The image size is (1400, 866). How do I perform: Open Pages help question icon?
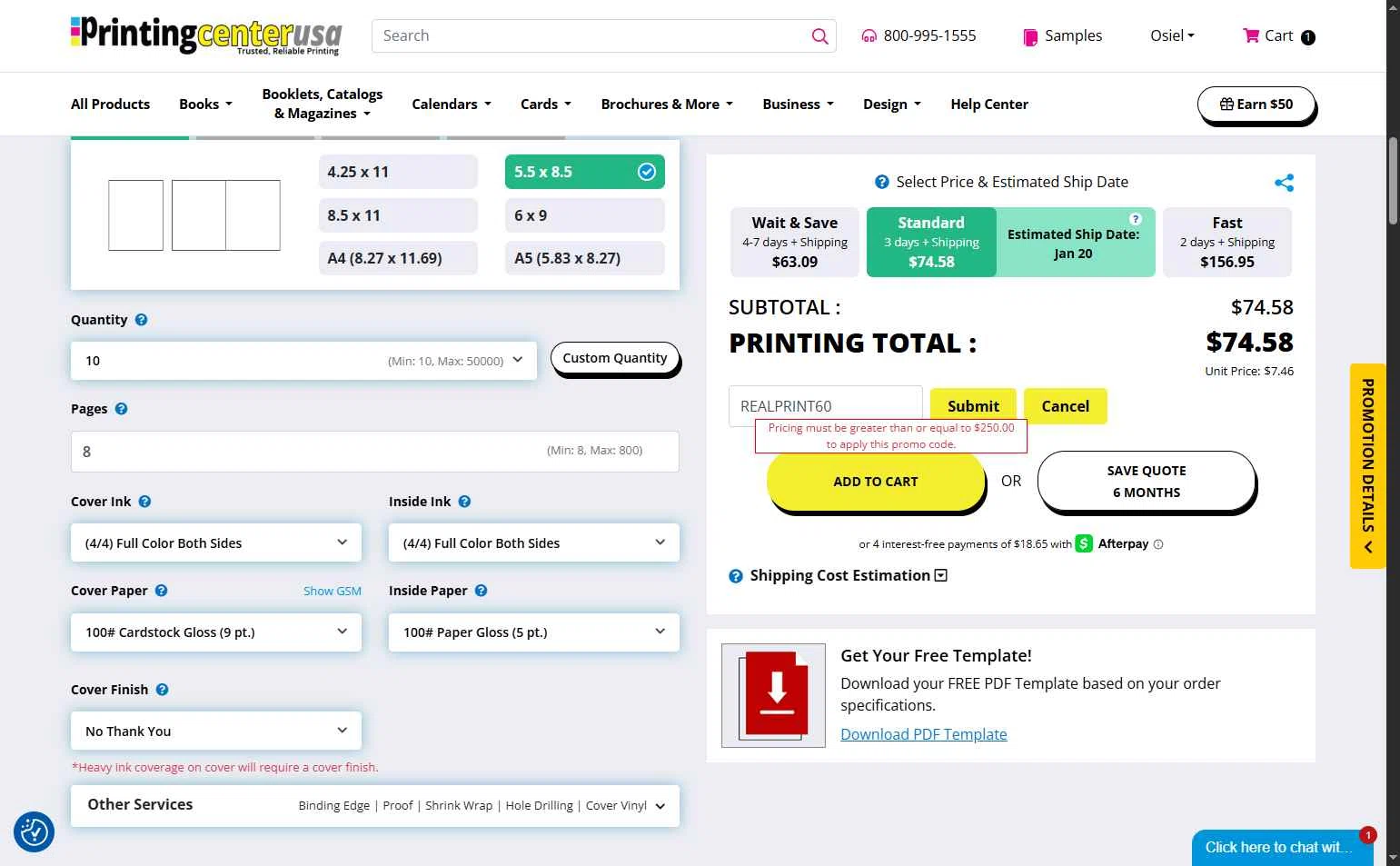pyautogui.click(x=121, y=409)
